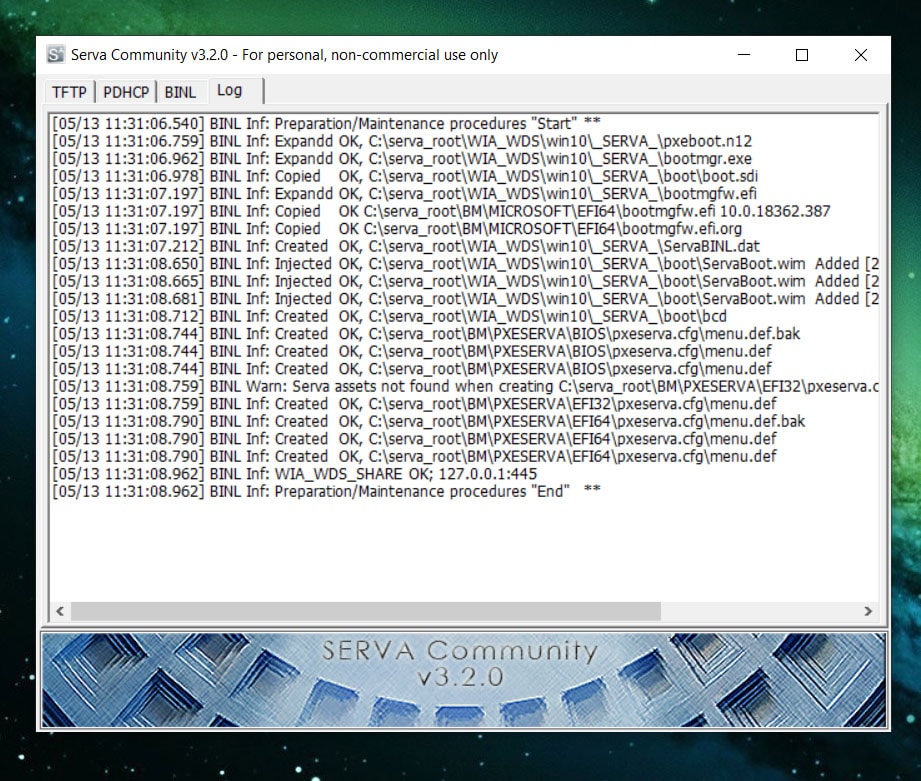Click log line BIOS pxeserva.cfg\menu.def.bak
This screenshot has width=921, height=781.
tap(426, 334)
